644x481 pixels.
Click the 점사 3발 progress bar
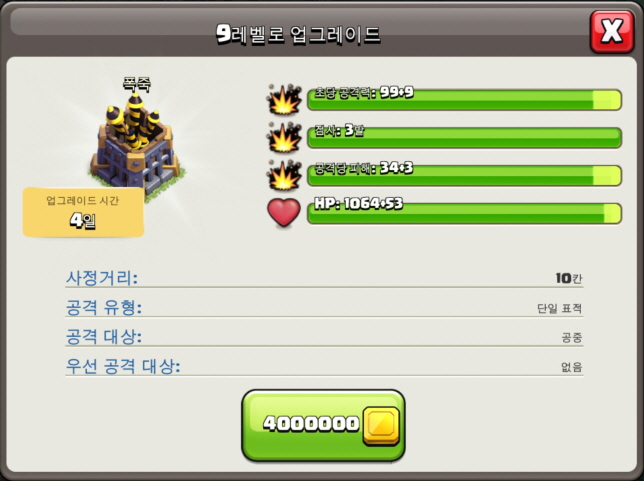[465, 138]
